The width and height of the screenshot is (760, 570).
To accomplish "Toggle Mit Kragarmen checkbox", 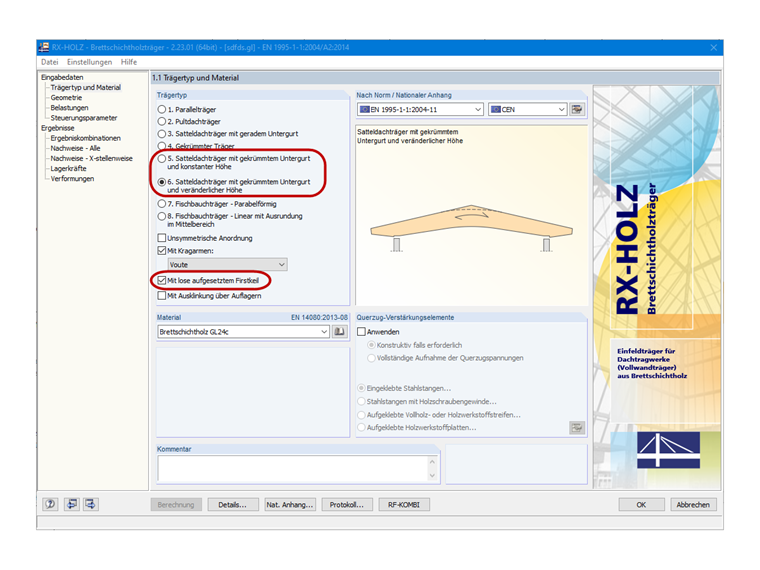I will pyautogui.click(x=162, y=251).
